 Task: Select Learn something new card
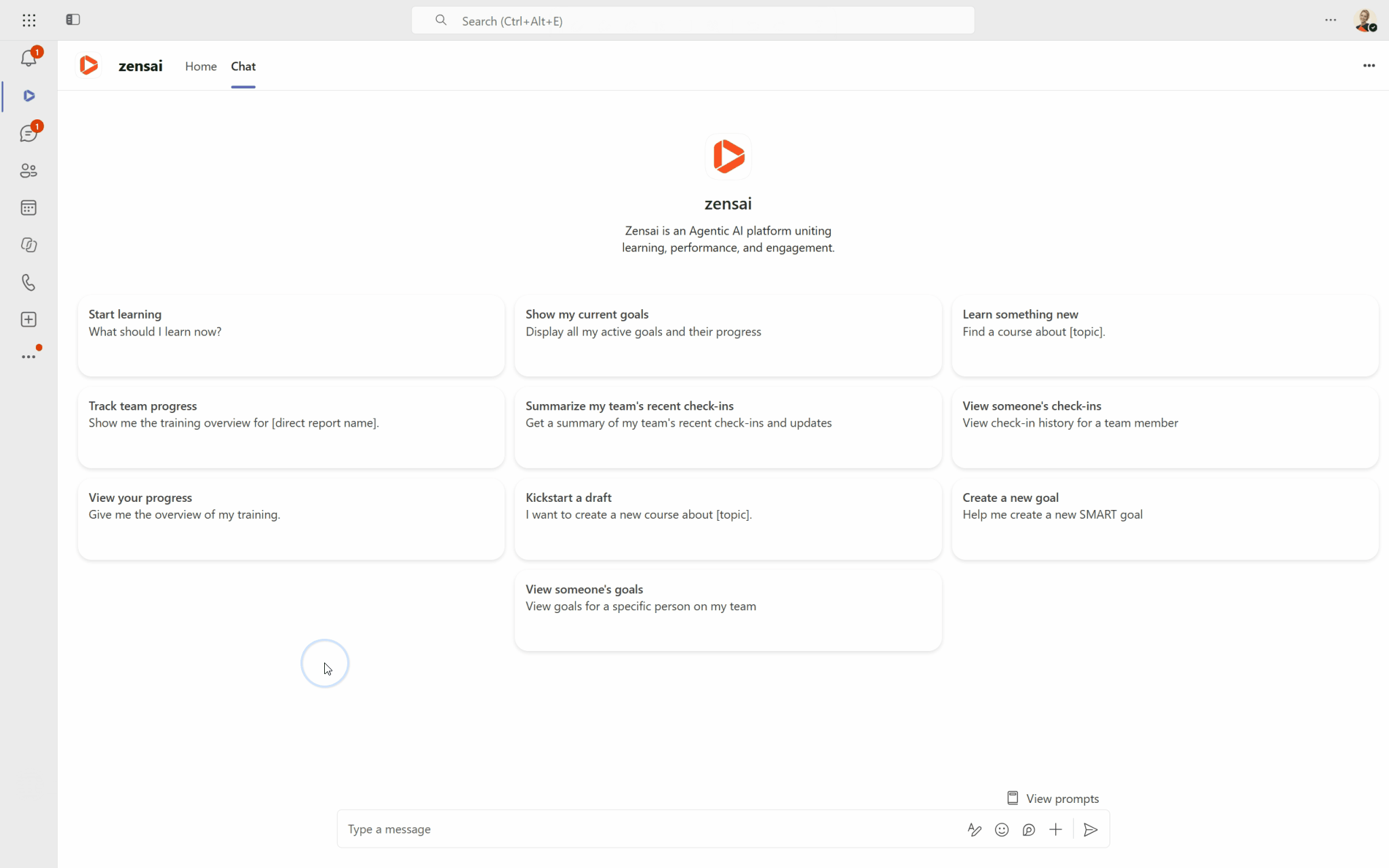pos(1165,336)
